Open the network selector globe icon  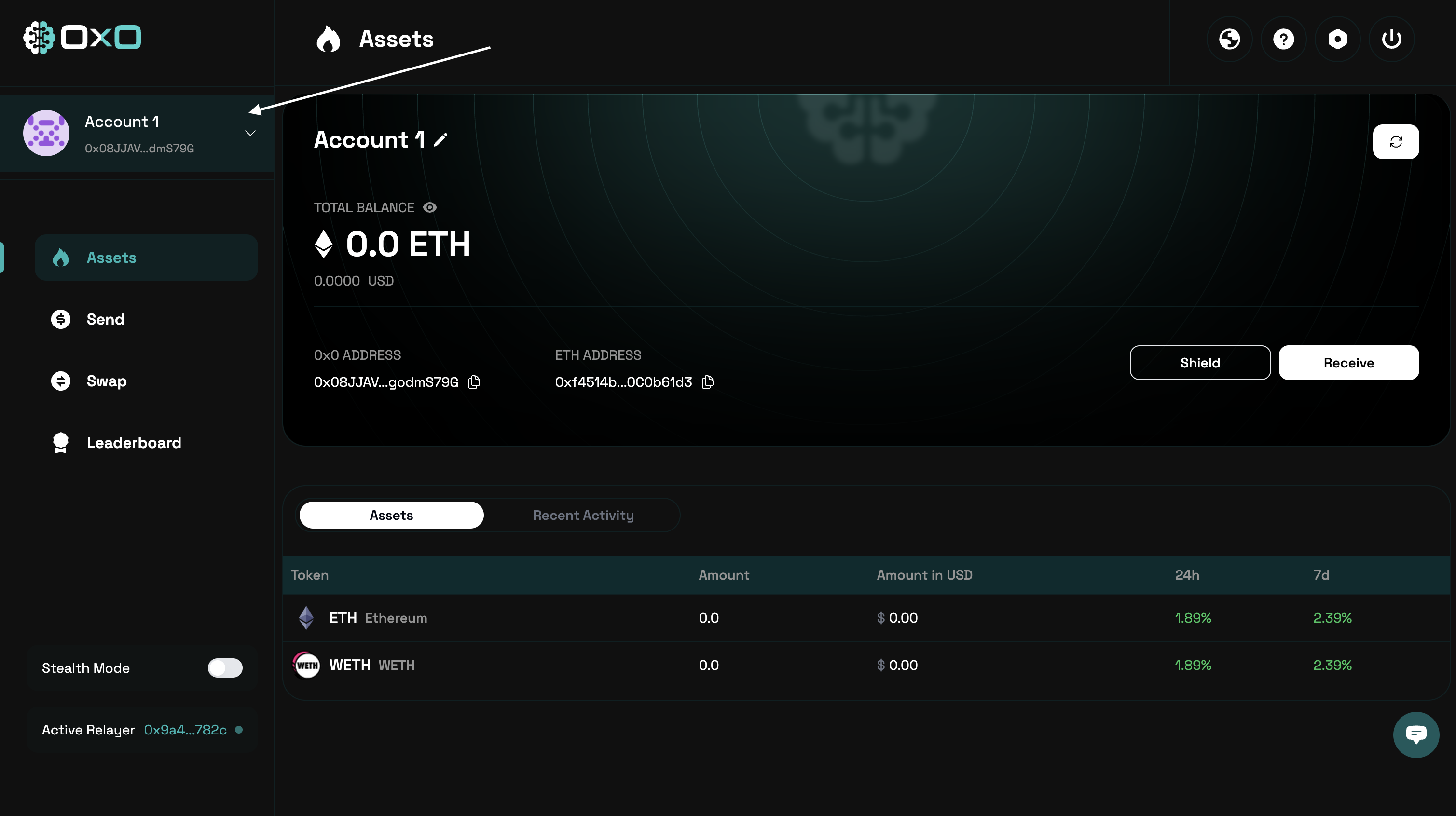coord(1230,39)
